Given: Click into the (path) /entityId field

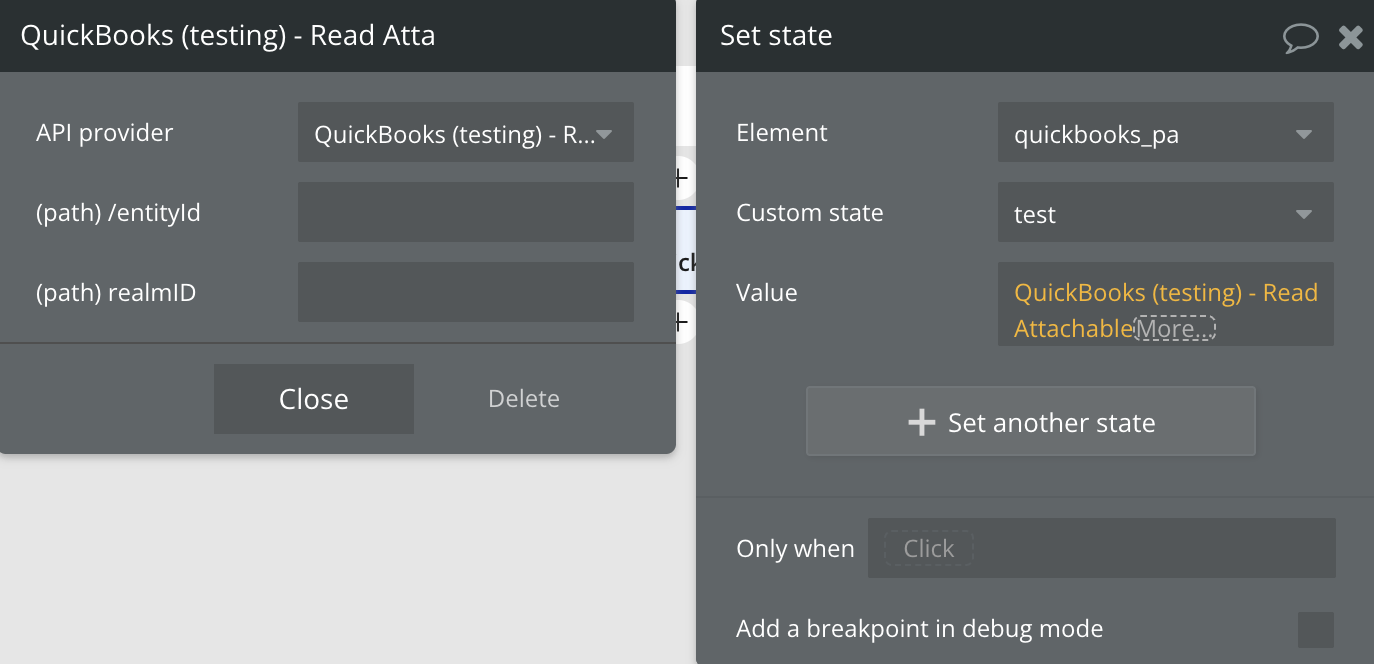Looking at the screenshot, I should (x=465, y=212).
